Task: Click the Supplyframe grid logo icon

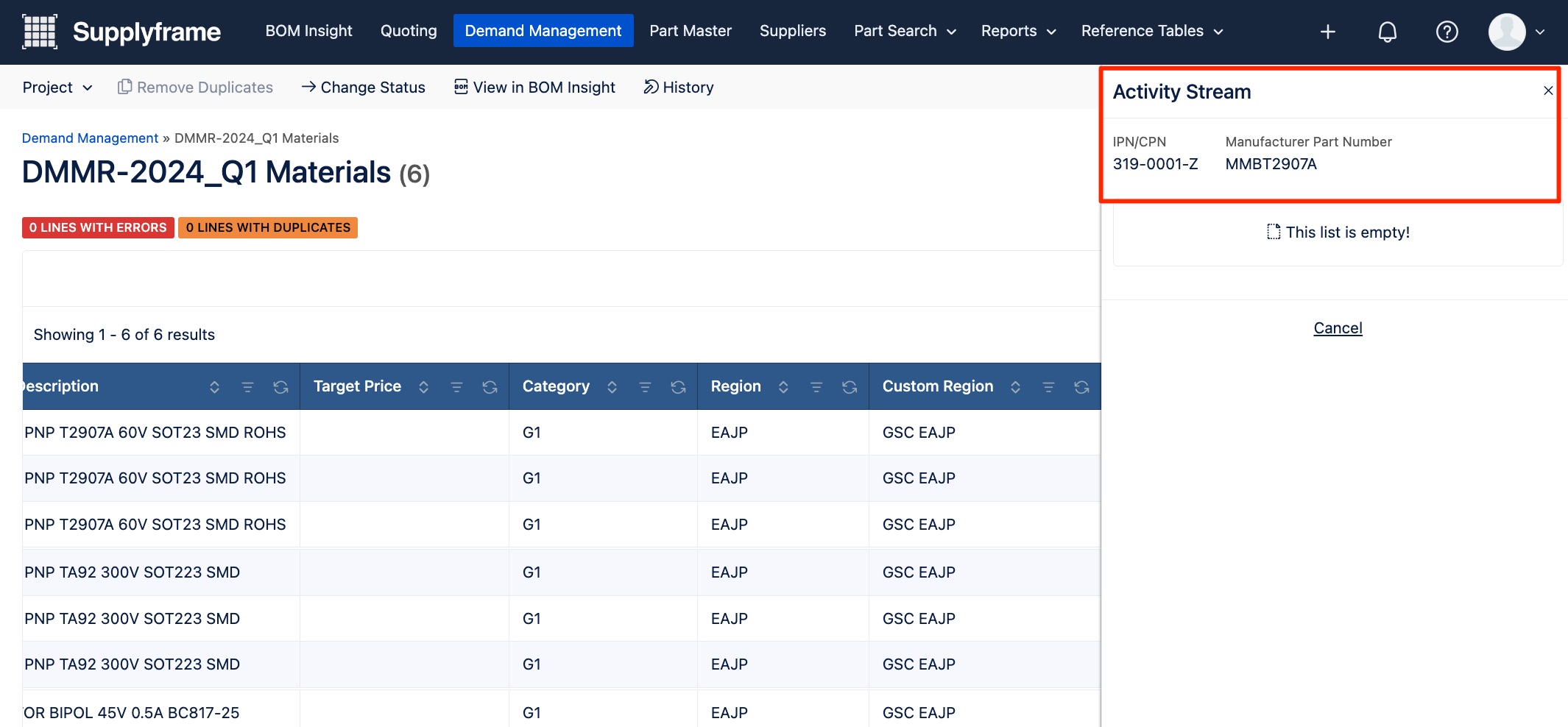Action: click(40, 32)
